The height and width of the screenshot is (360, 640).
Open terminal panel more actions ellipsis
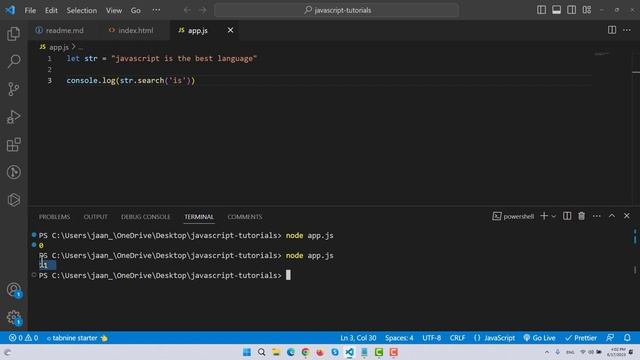click(597, 216)
